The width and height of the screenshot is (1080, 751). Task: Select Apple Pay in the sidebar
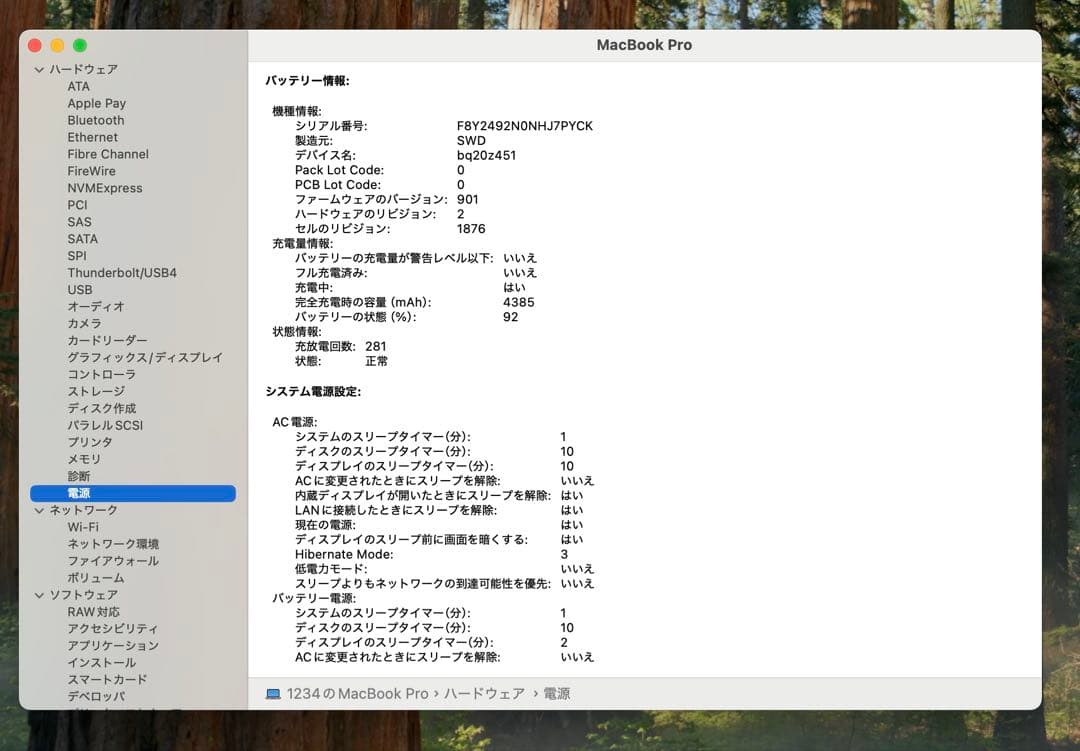point(96,103)
